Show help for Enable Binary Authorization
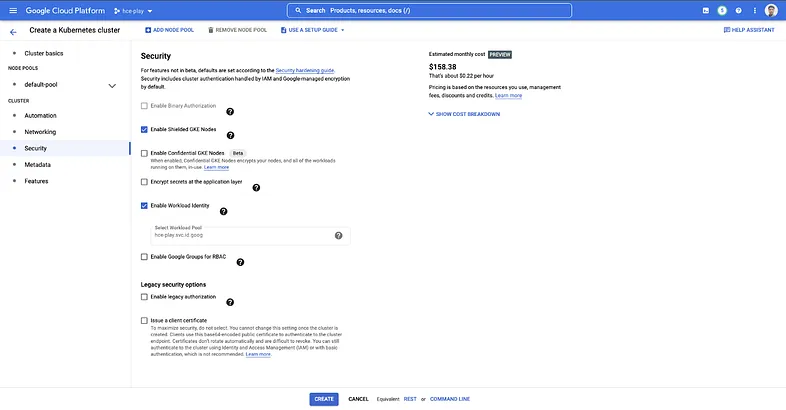Screen dimensions: 786x410 coord(230,112)
